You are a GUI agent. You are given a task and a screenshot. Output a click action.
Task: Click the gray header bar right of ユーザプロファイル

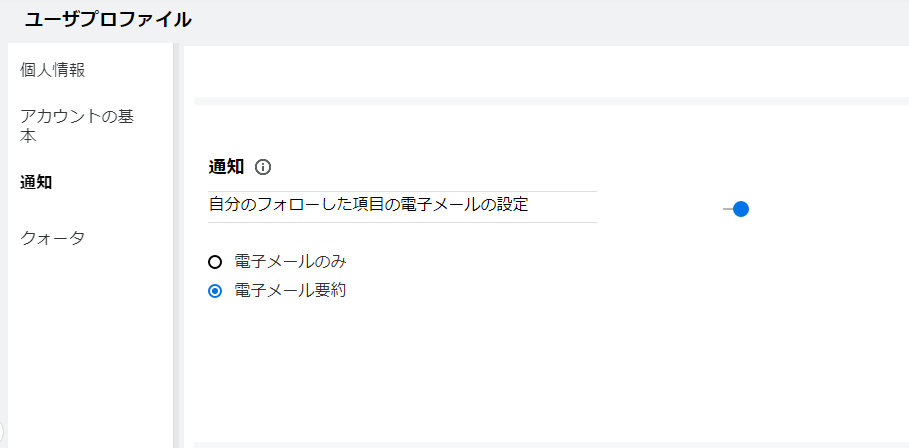(x=550, y=20)
